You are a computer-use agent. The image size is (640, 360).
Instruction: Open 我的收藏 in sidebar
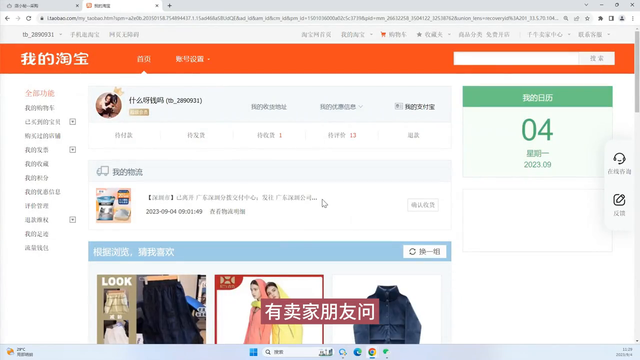click(x=37, y=164)
